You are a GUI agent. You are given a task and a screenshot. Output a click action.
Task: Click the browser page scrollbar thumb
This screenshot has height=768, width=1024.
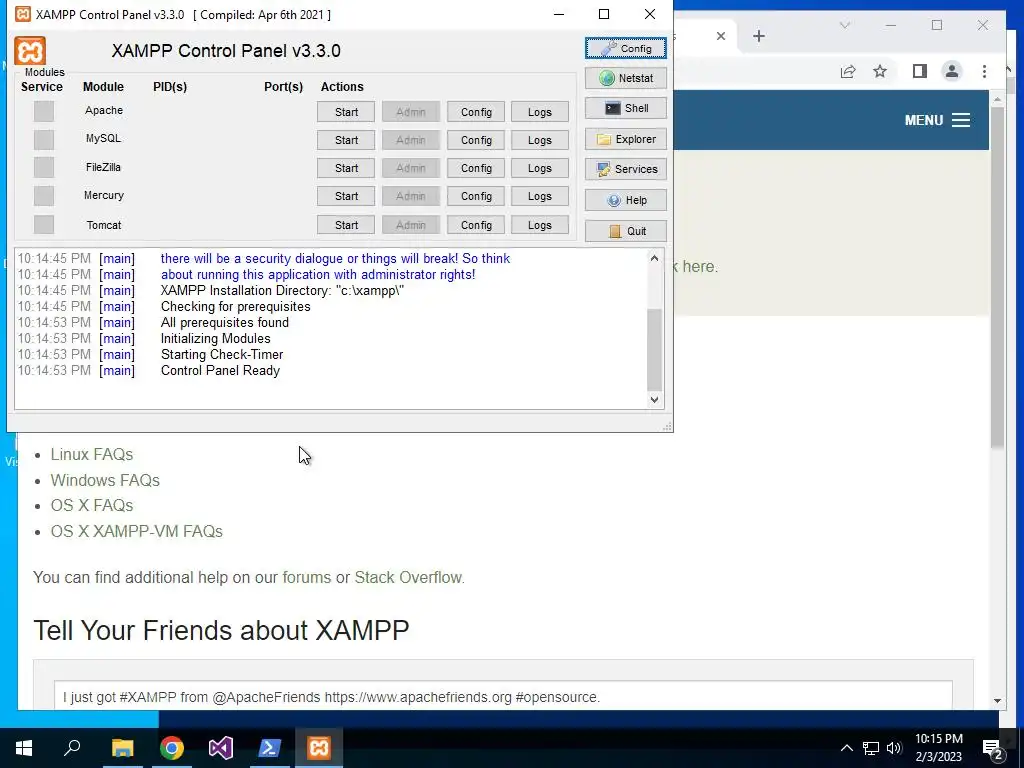(x=997, y=278)
